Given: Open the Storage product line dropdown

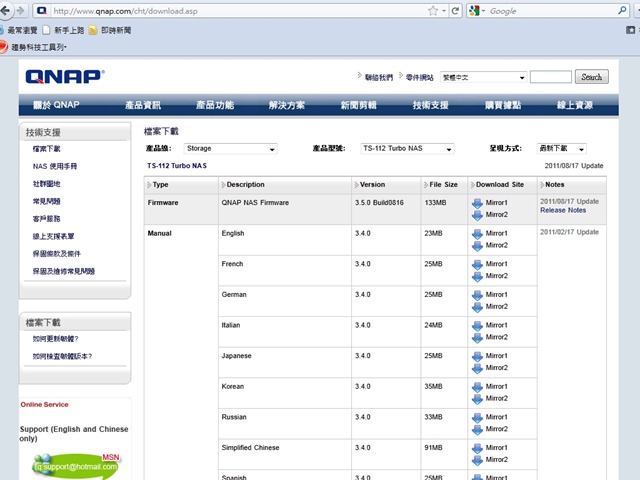Looking at the screenshot, I should coord(231,149).
